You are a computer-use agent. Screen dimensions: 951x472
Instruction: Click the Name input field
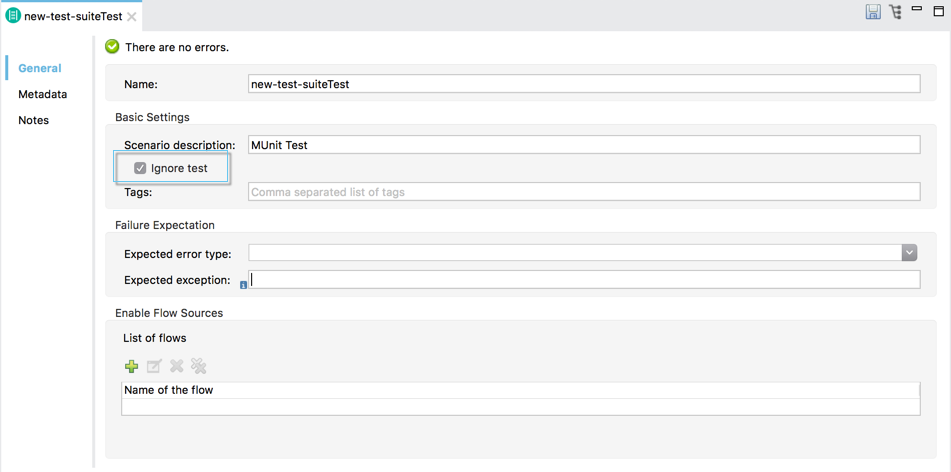(x=583, y=85)
